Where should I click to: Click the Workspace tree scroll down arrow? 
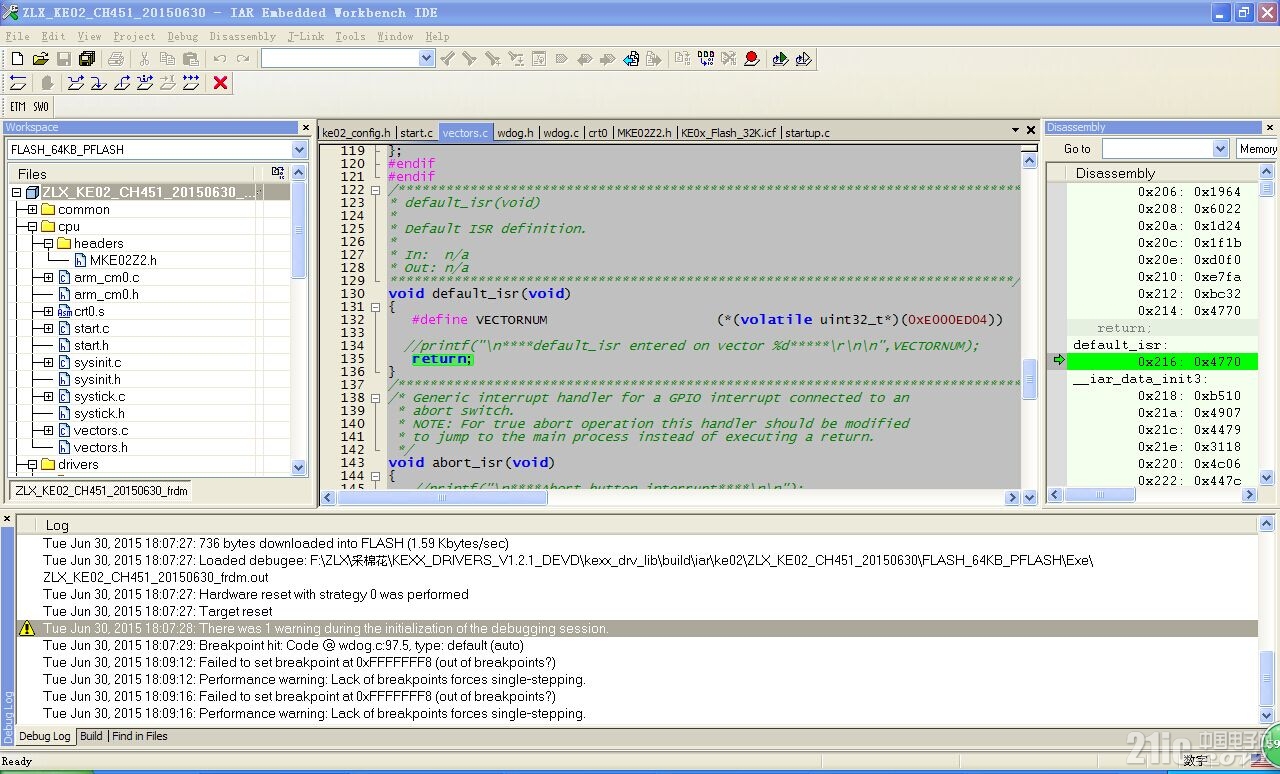(x=298, y=467)
